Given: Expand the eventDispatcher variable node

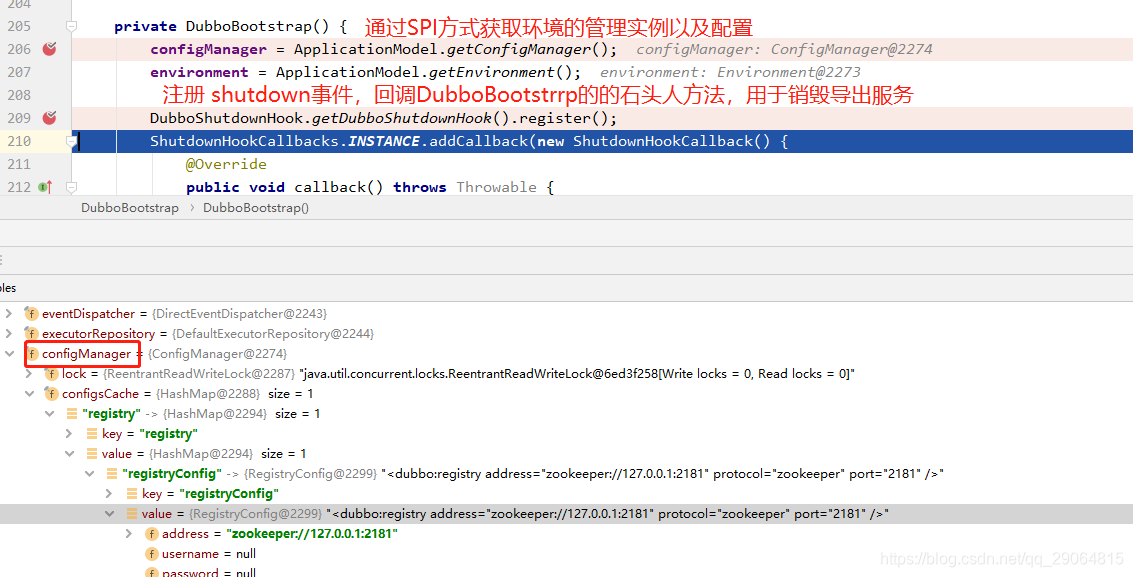Looking at the screenshot, I should click(x=9, y=313).
